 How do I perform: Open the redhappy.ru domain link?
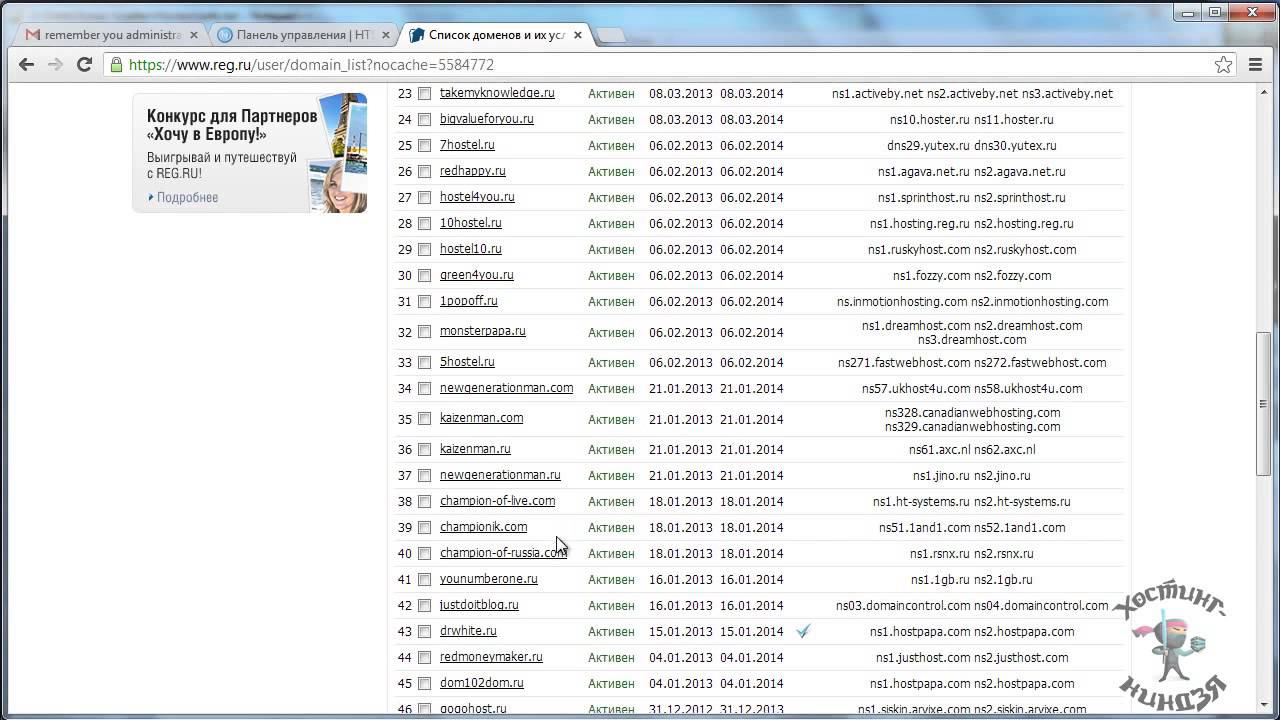tap(473, 171)
